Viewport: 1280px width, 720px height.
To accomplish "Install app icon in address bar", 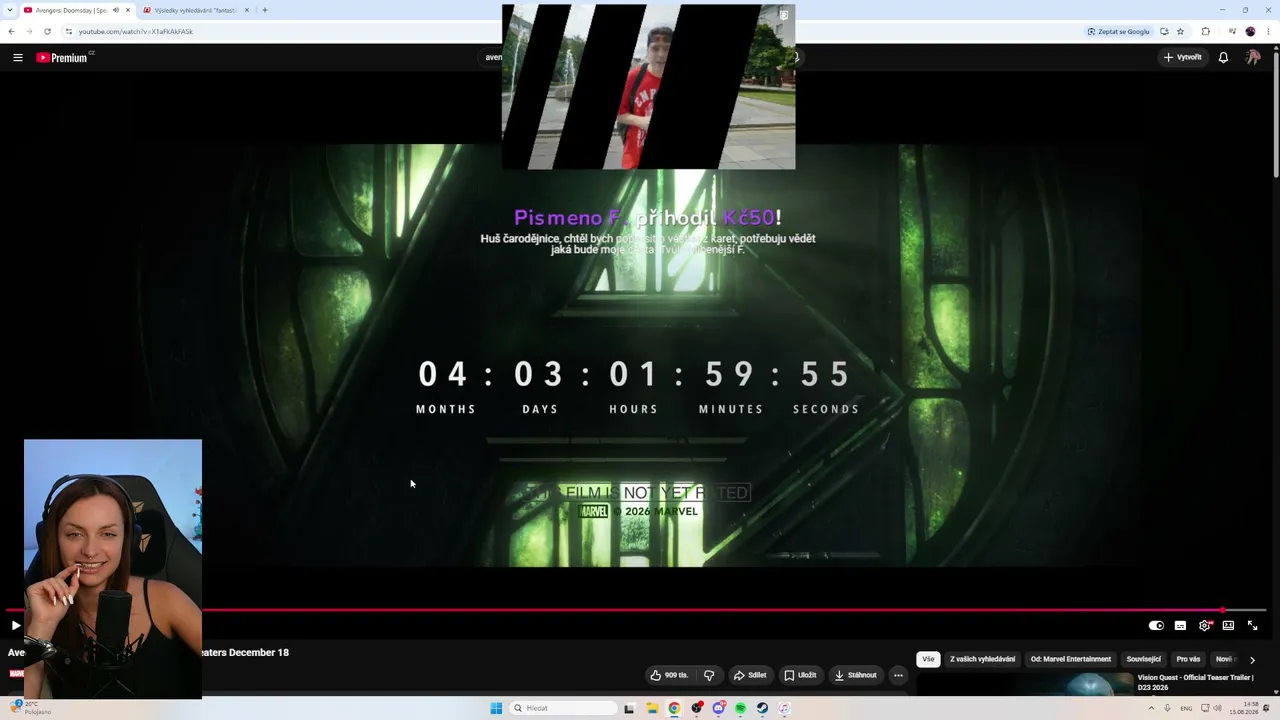I will (1164, 31).
